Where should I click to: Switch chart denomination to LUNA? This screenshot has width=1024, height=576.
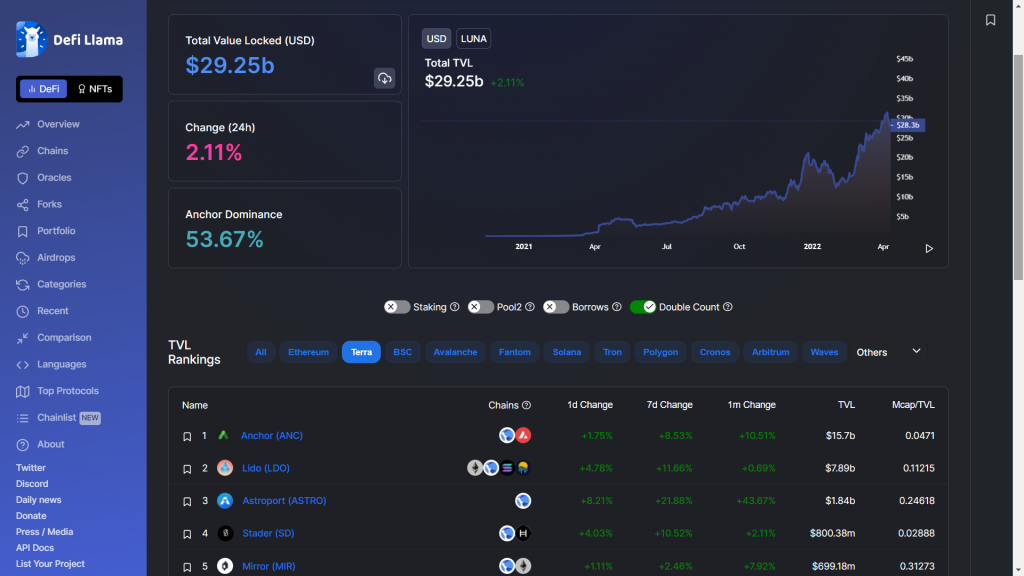point(473,39)
